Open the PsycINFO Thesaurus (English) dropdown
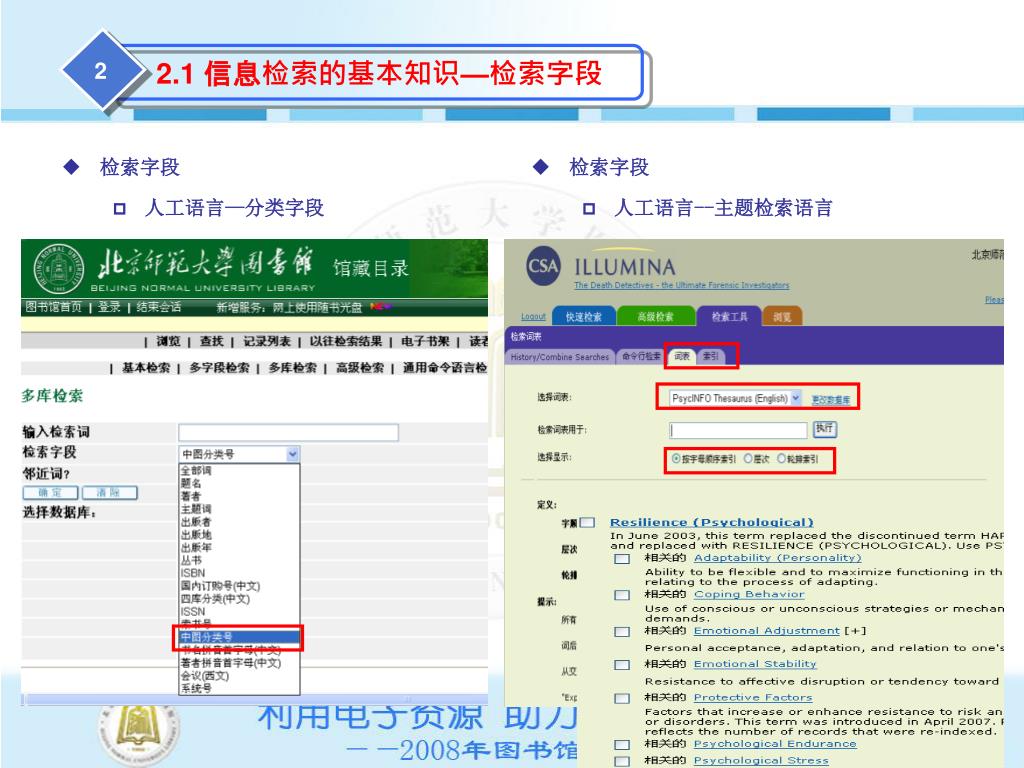This screenshot has height=768, width=1024. (x=735, y=398)
